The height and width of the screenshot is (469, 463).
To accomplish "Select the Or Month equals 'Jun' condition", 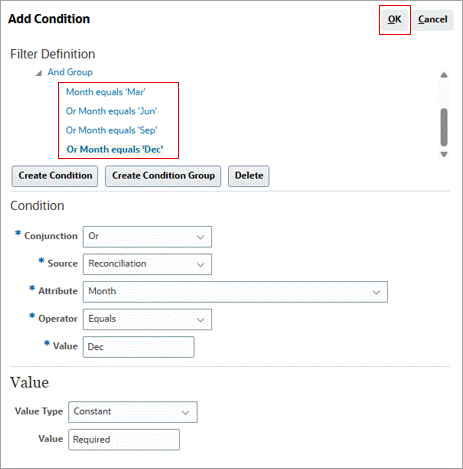I will (111, 111).
